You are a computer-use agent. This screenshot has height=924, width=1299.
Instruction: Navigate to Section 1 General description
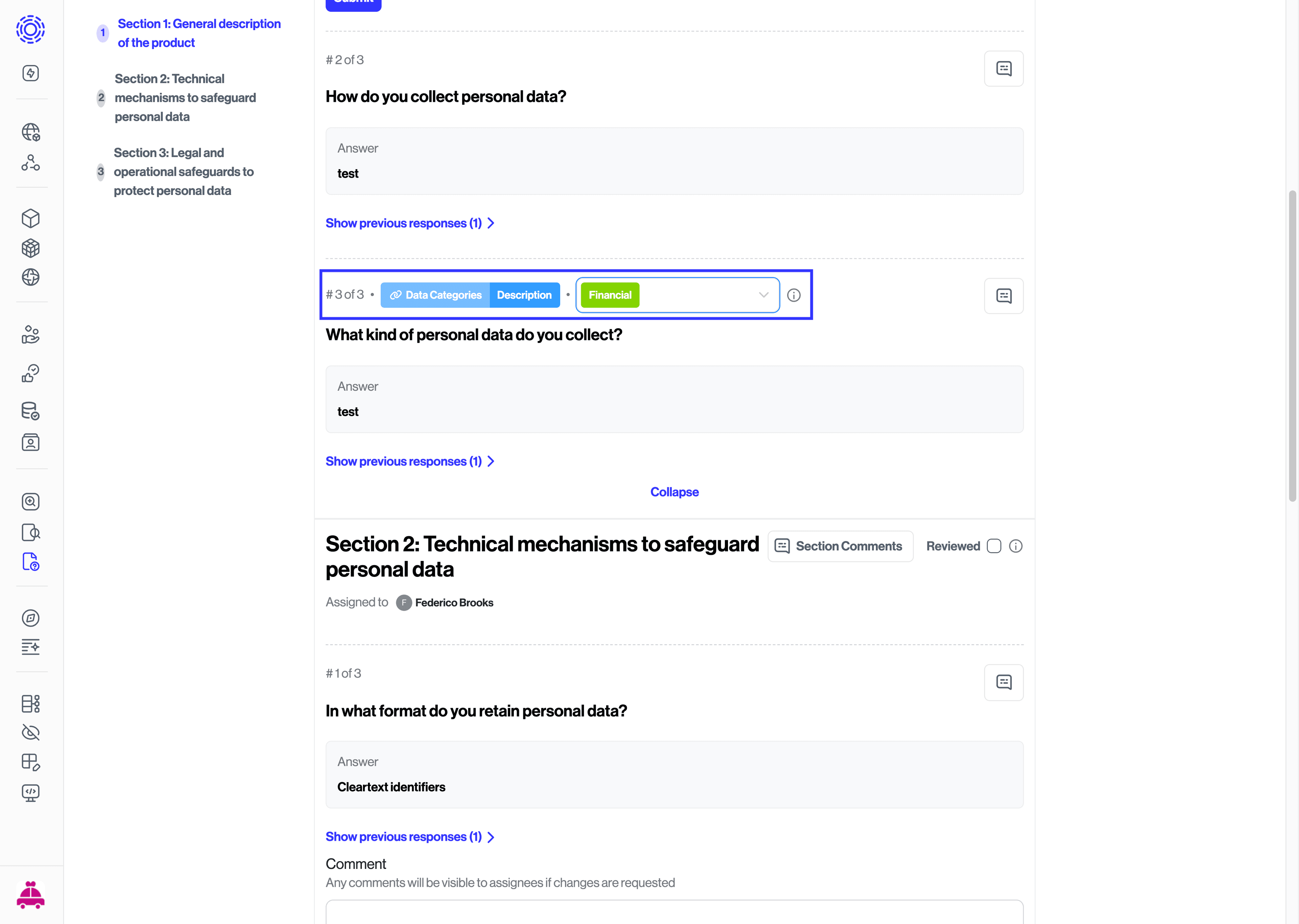click(x=199, y=33)
